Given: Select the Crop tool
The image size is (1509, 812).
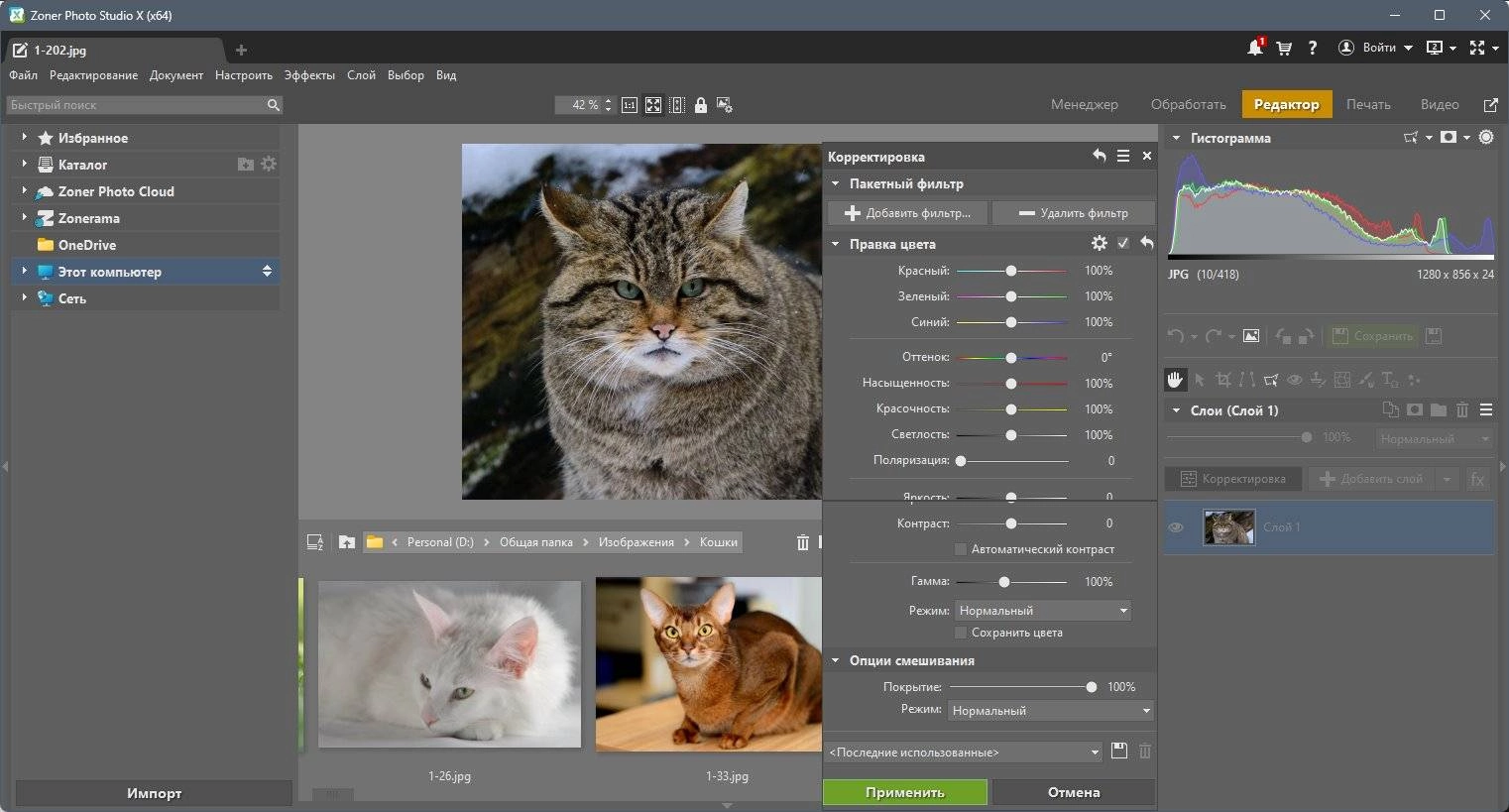Looking at the screenshot, I should point(1223,379).
